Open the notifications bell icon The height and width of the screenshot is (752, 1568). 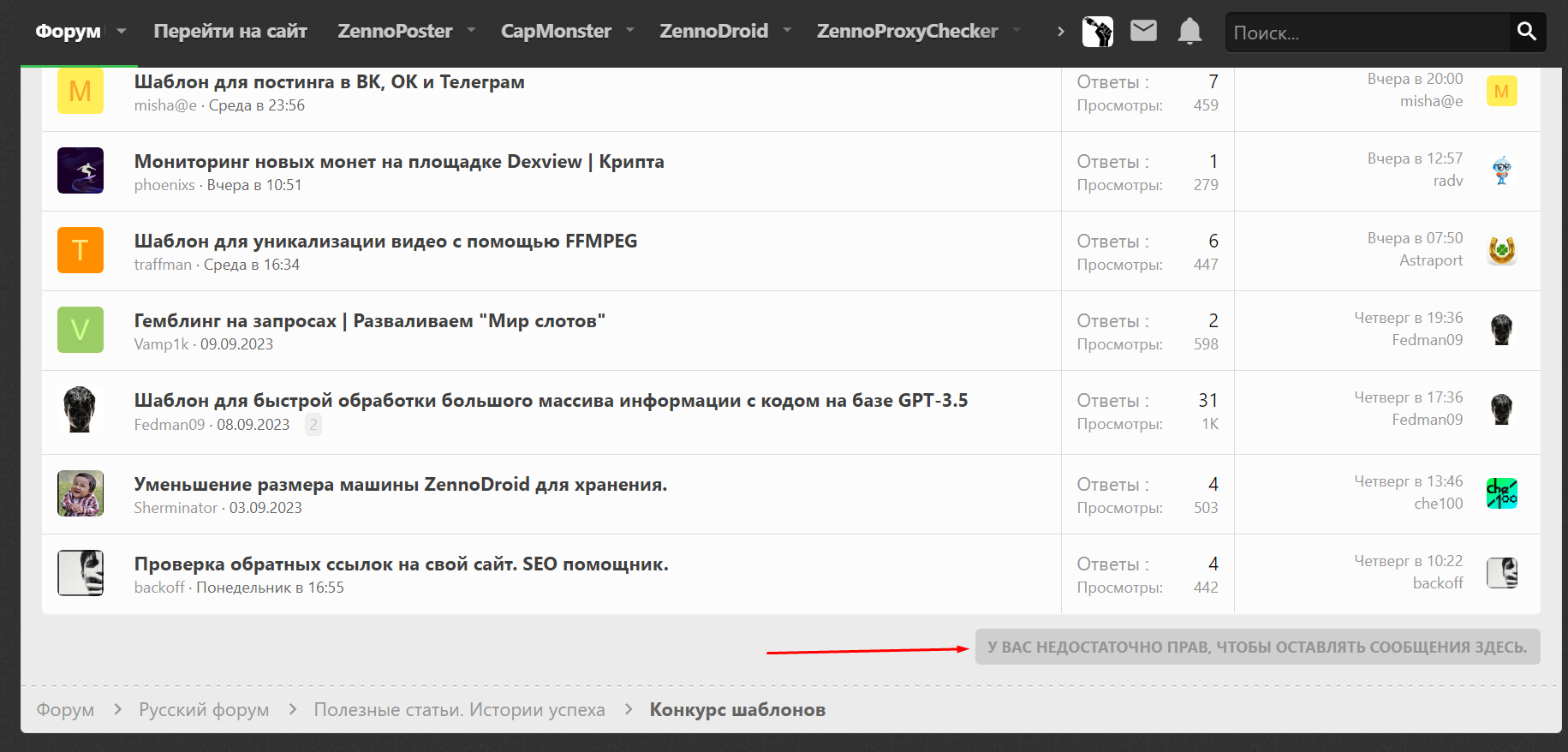click(1189, 32)
